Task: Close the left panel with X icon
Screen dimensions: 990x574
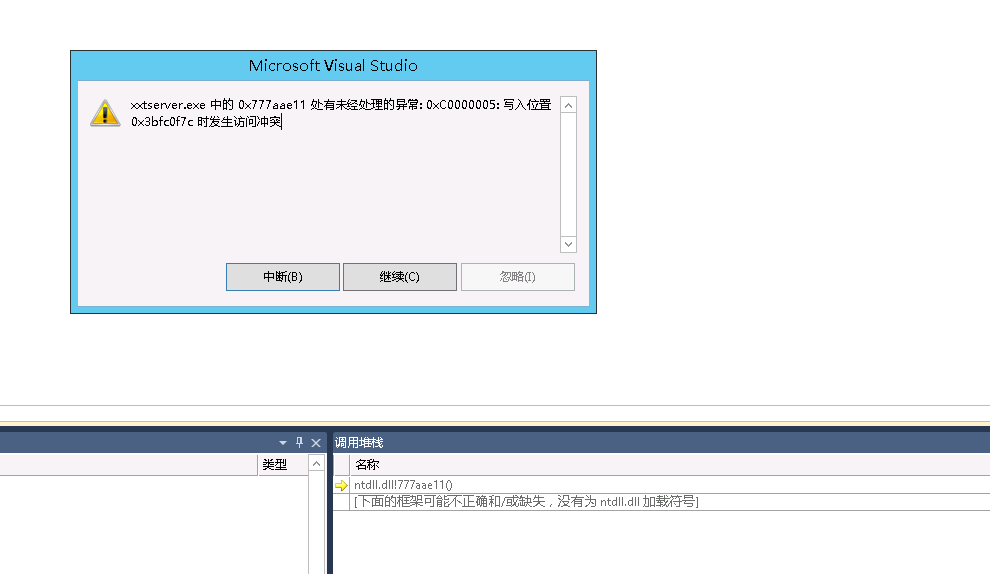Action: [x=316, y=443]
